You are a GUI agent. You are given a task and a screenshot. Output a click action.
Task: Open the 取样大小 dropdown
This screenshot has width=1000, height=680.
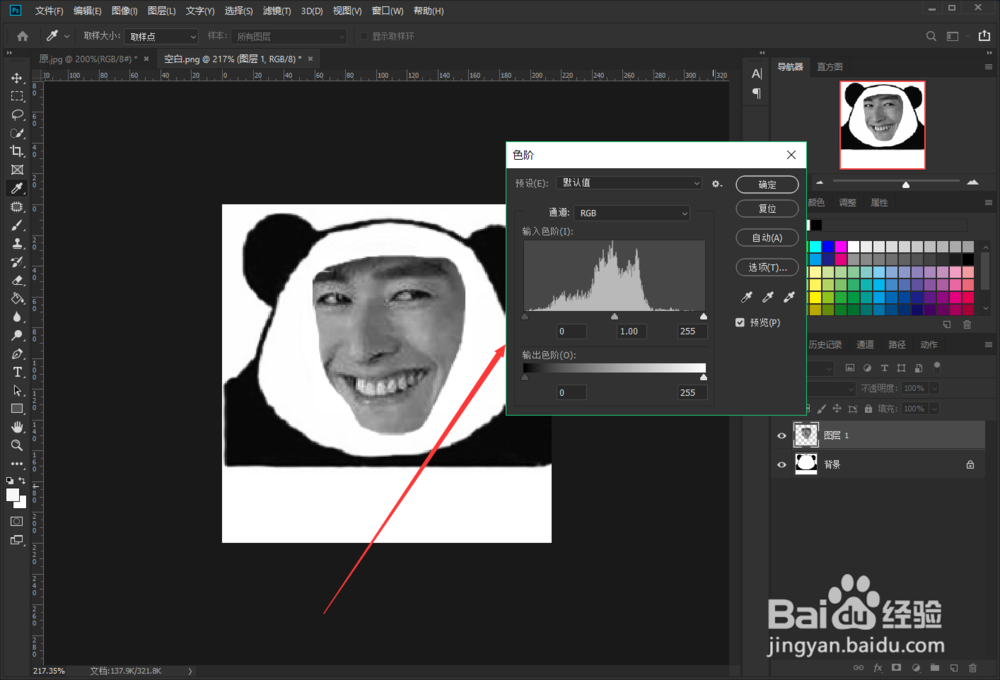[x=161, y=36]
